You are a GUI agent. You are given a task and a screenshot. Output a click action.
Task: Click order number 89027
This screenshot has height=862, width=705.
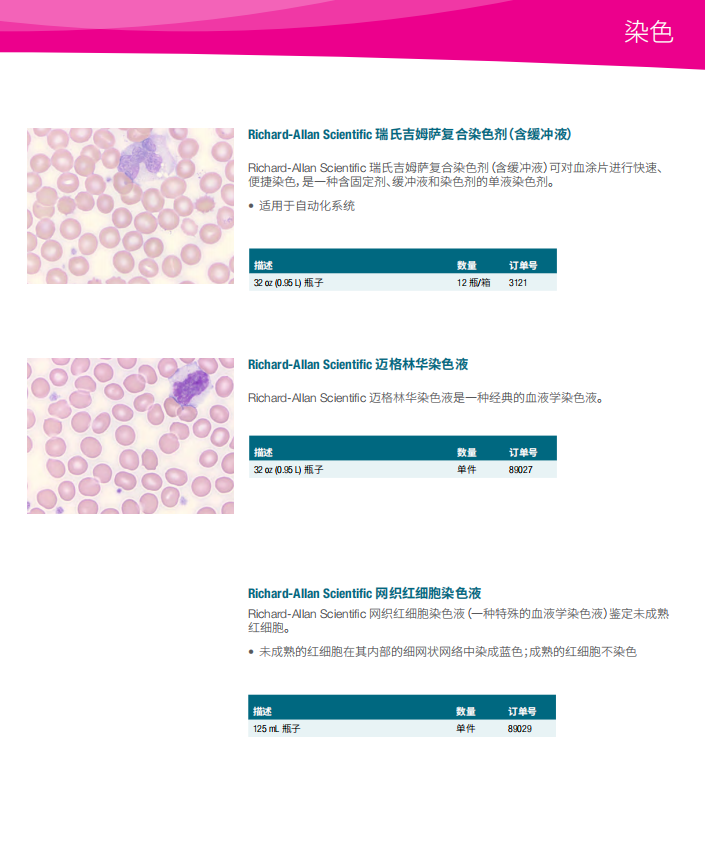pos(520,470)
